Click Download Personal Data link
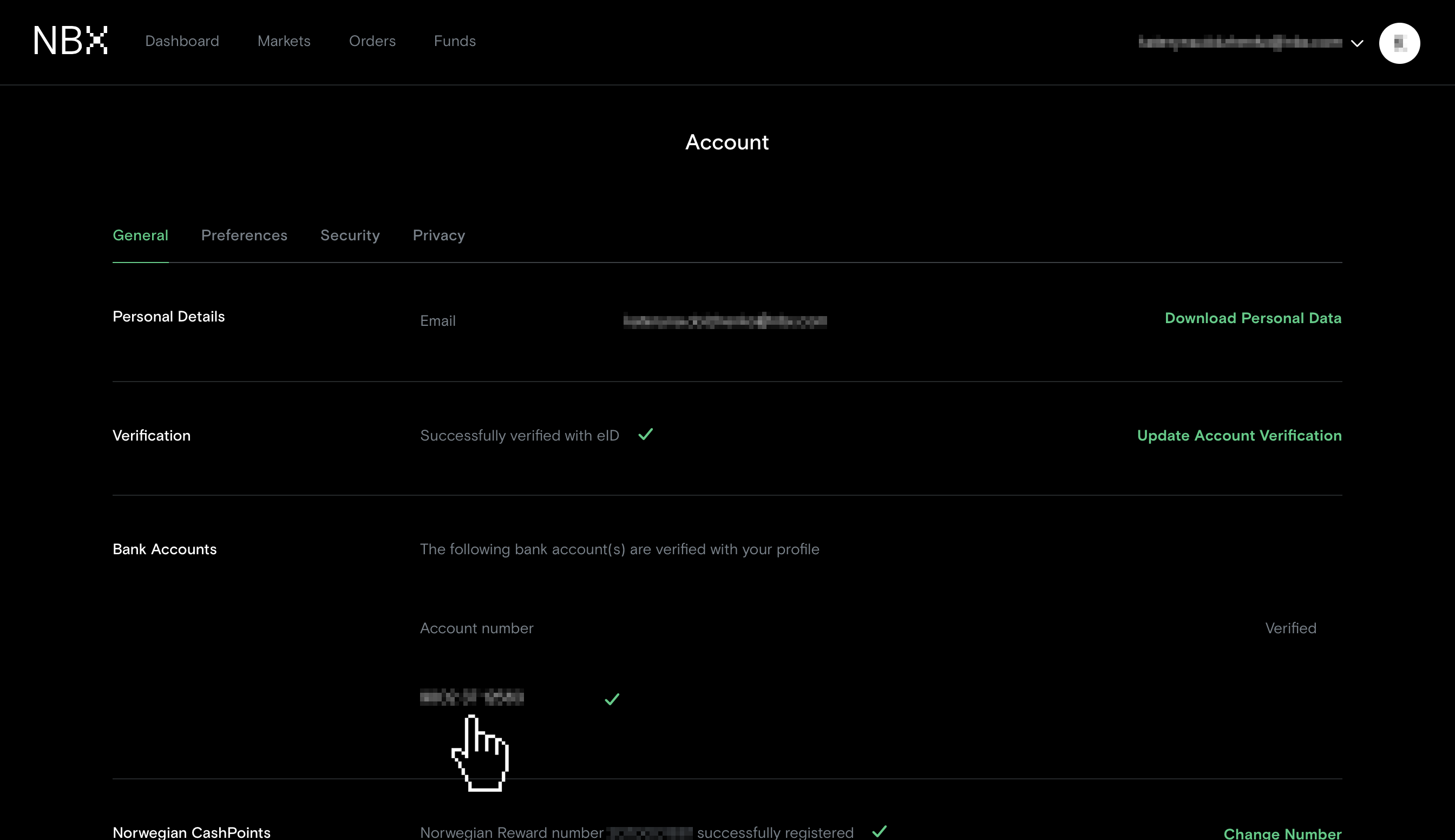This screenshot has height=840, width=1455. tap(1253, 318)
